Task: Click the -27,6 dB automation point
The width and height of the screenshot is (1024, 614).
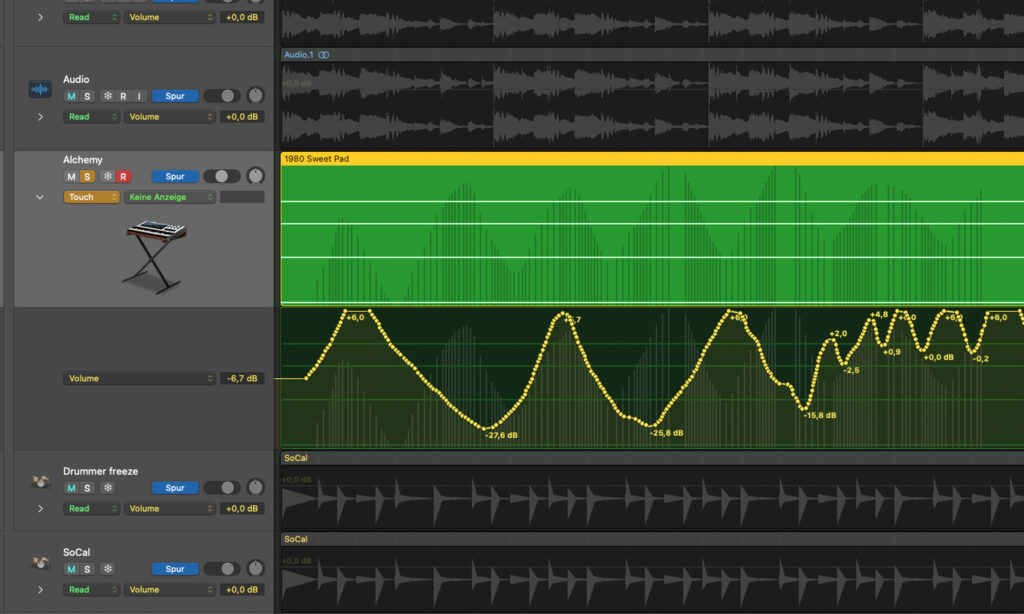Action: pos(485,428)
